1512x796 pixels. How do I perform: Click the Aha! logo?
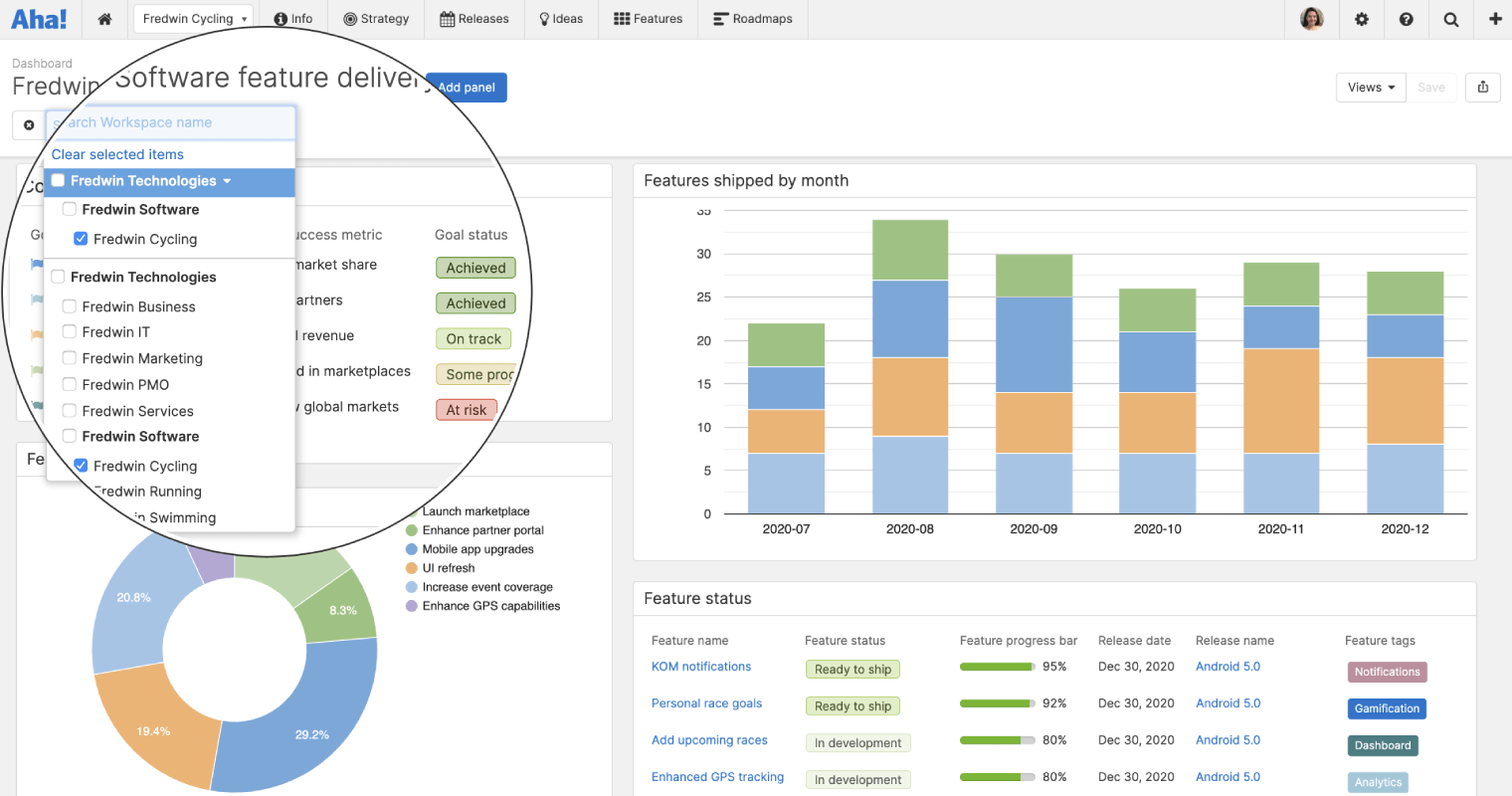coord(39,19)
